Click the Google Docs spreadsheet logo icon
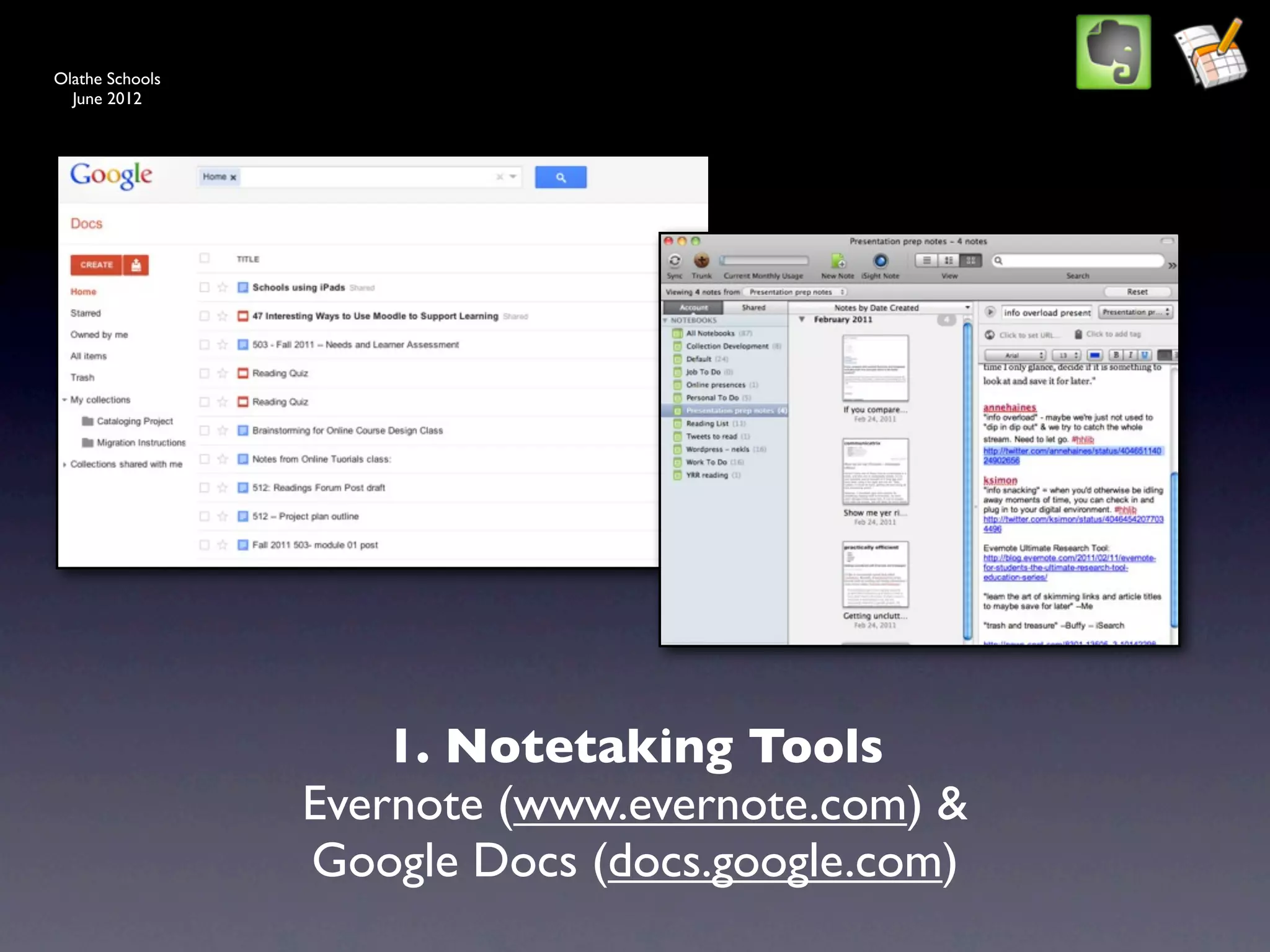Screen dimensions: 1270x952 (1209, 54)
